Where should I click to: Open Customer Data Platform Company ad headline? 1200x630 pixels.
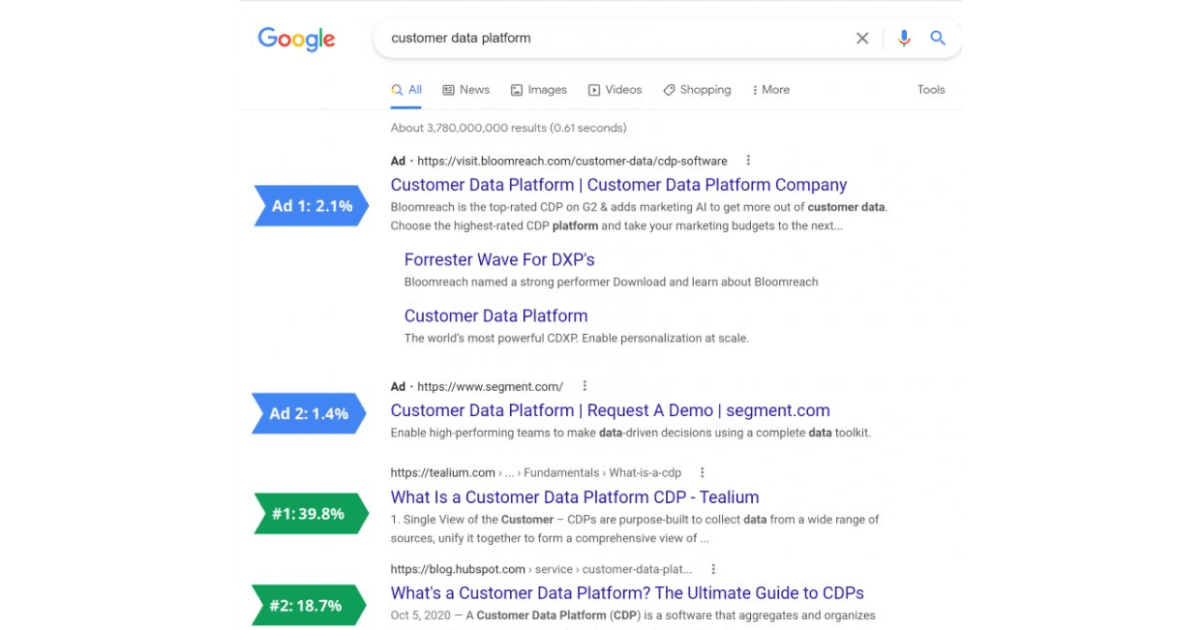618,185
